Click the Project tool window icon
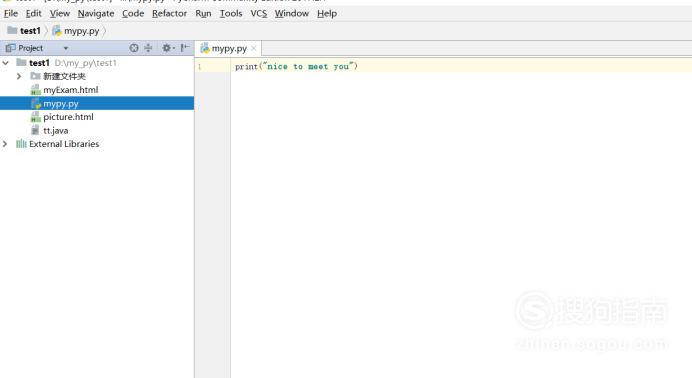The image size is (692, 378). click(x=11, y=48)
